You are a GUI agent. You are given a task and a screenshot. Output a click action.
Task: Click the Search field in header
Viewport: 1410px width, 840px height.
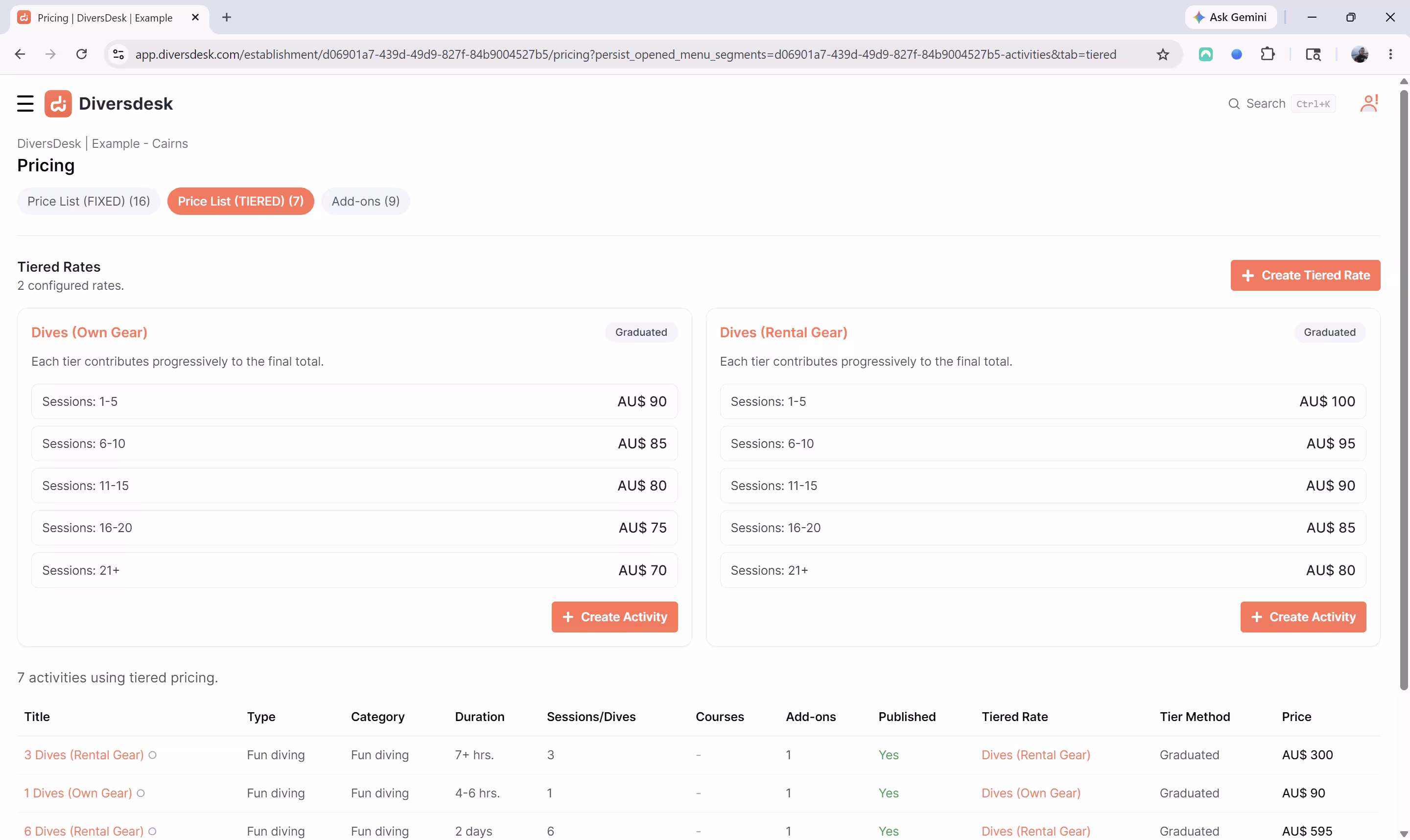tap(1282, 104)
